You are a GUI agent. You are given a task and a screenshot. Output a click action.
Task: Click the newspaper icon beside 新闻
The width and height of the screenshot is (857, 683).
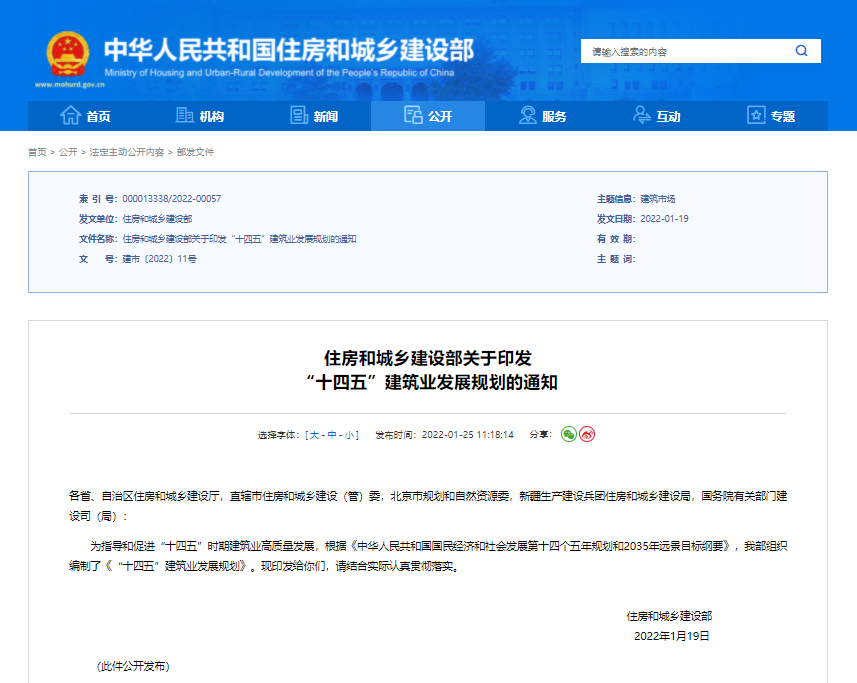click(299, 116)
